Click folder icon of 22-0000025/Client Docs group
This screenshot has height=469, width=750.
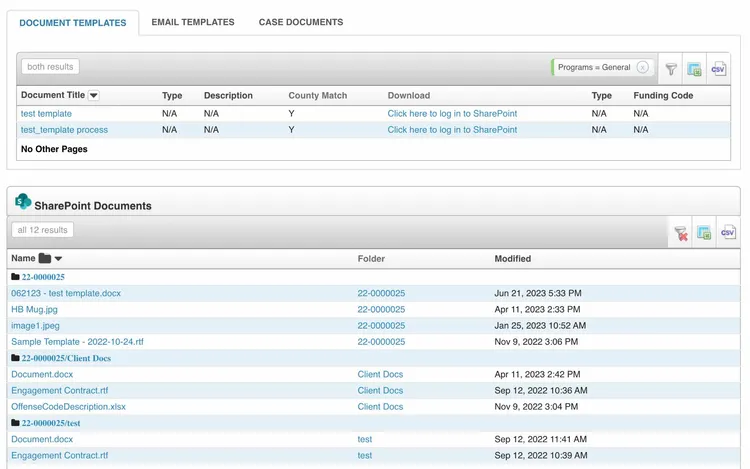pos(15,358)
